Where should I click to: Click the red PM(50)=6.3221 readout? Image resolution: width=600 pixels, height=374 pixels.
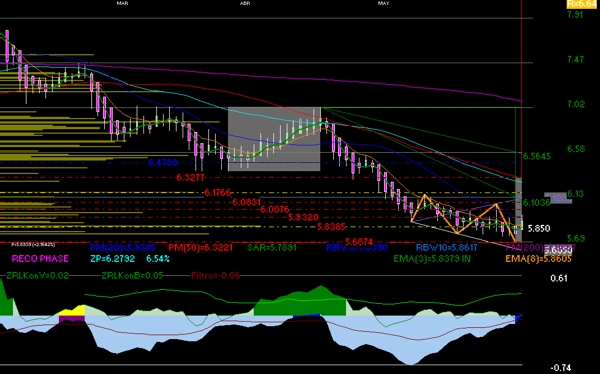(x=201, y=248)
